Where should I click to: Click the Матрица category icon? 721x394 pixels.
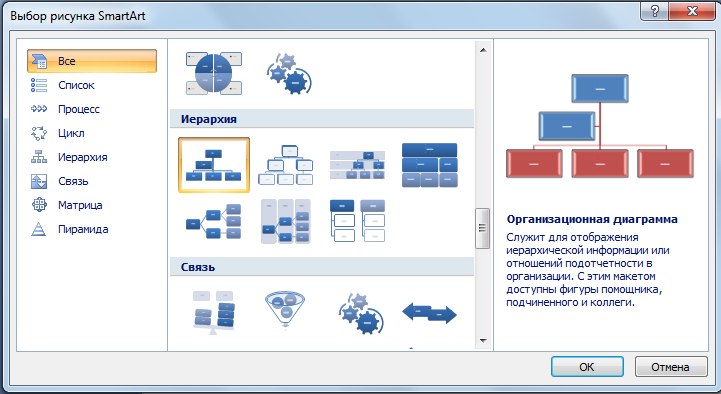(x=39, y=205)
